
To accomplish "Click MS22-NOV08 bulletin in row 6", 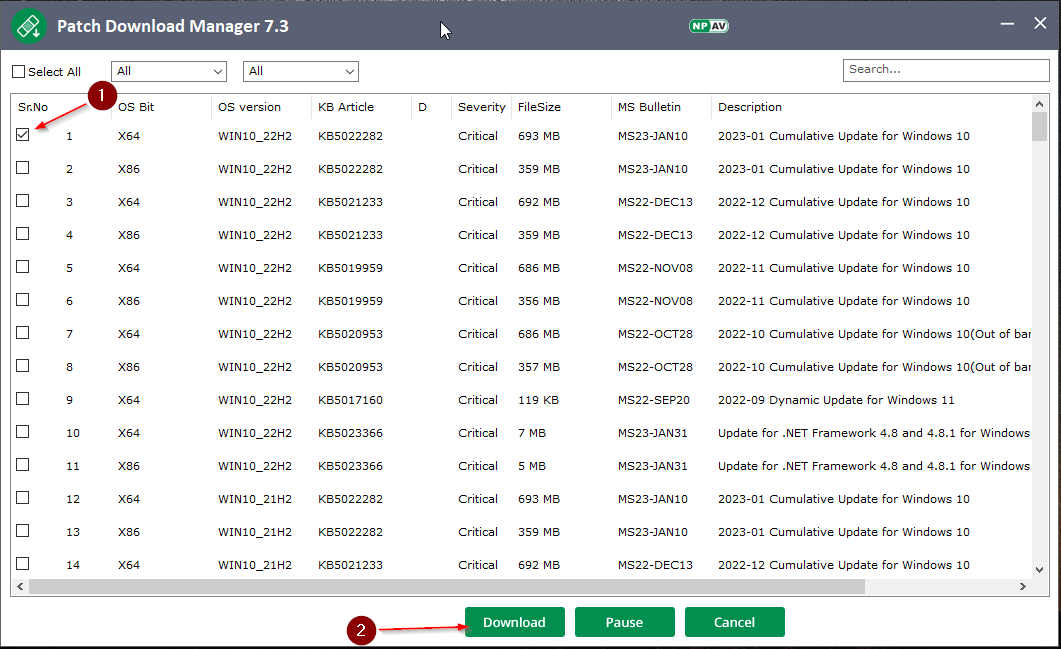I will 656,301.
